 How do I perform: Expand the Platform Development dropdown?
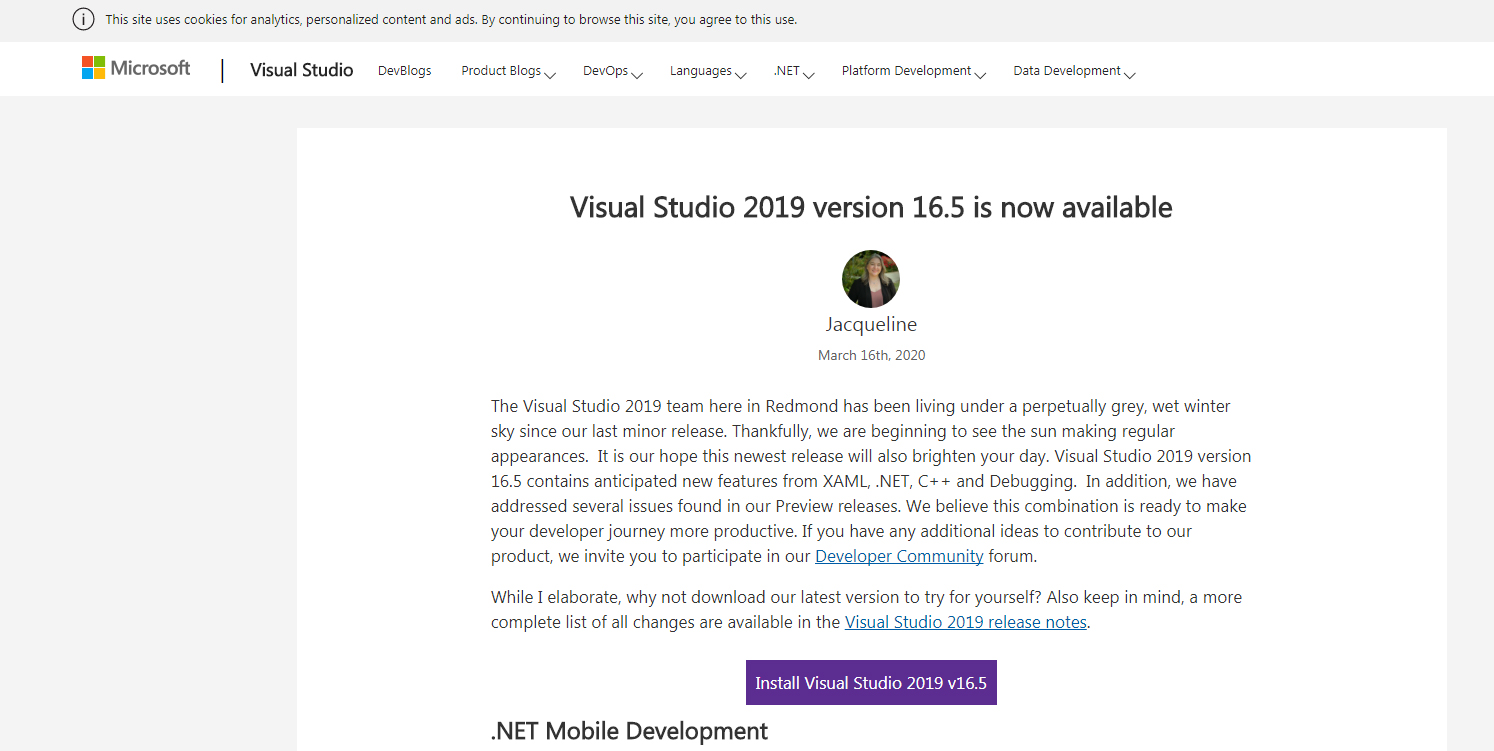click(912, 71)
